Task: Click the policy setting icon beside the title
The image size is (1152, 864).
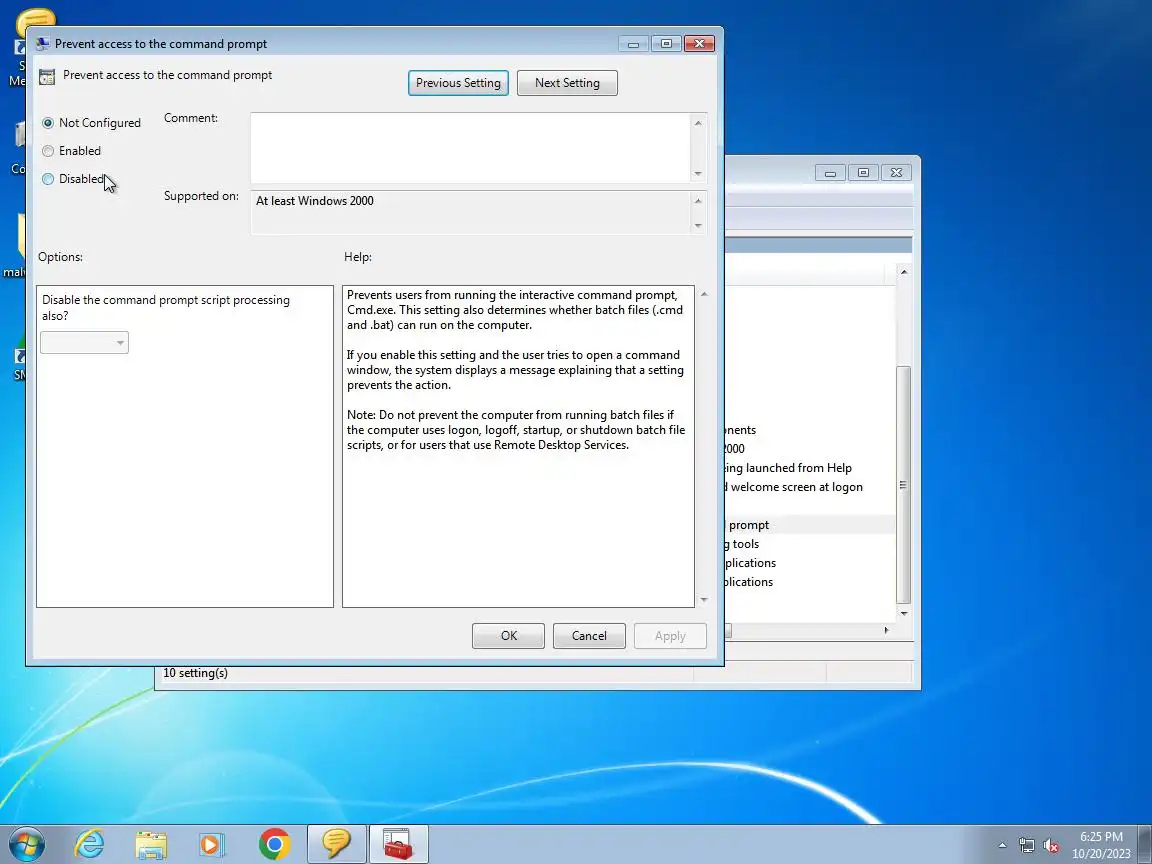Action: [47, 76]
